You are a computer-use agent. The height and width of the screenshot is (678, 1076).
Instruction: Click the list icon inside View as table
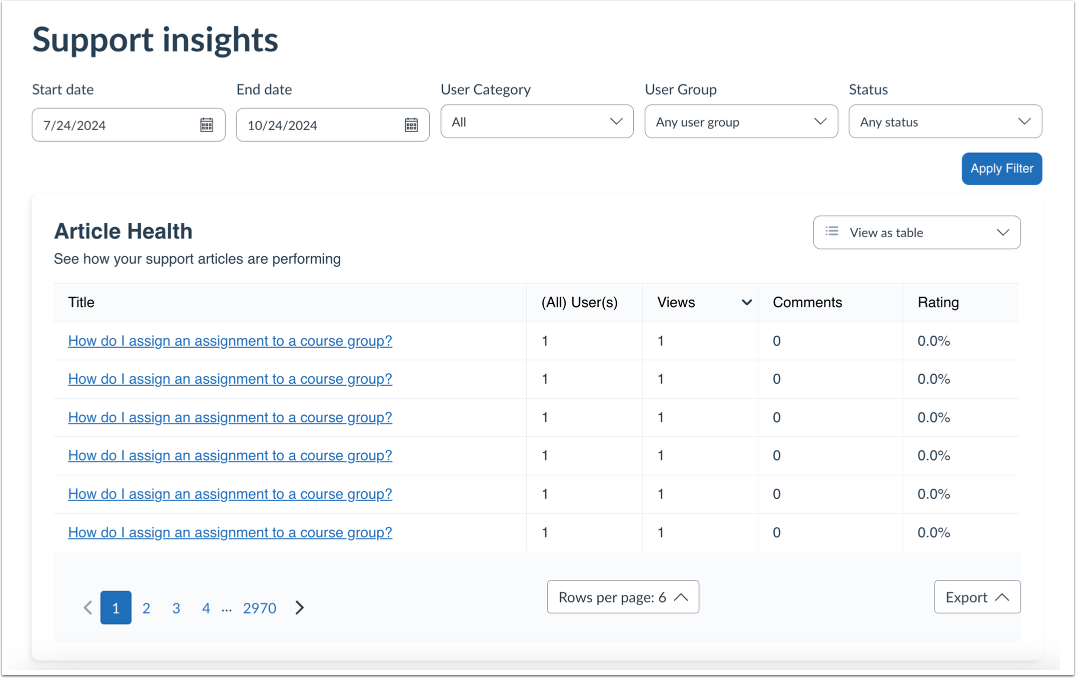point(831,232)
